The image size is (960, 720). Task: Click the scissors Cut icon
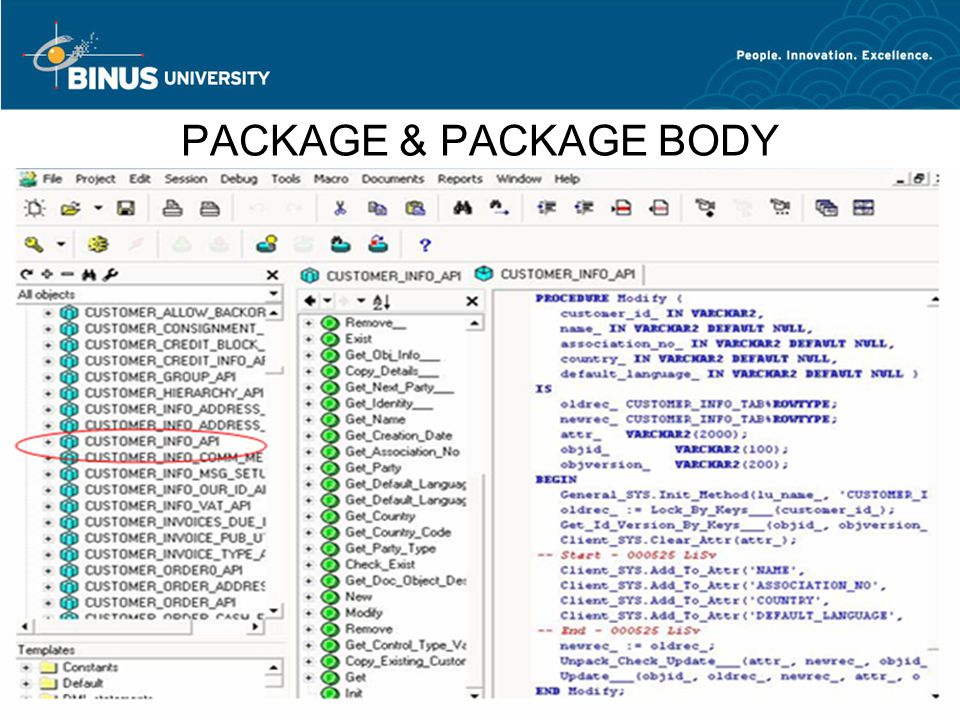(340, 208)
